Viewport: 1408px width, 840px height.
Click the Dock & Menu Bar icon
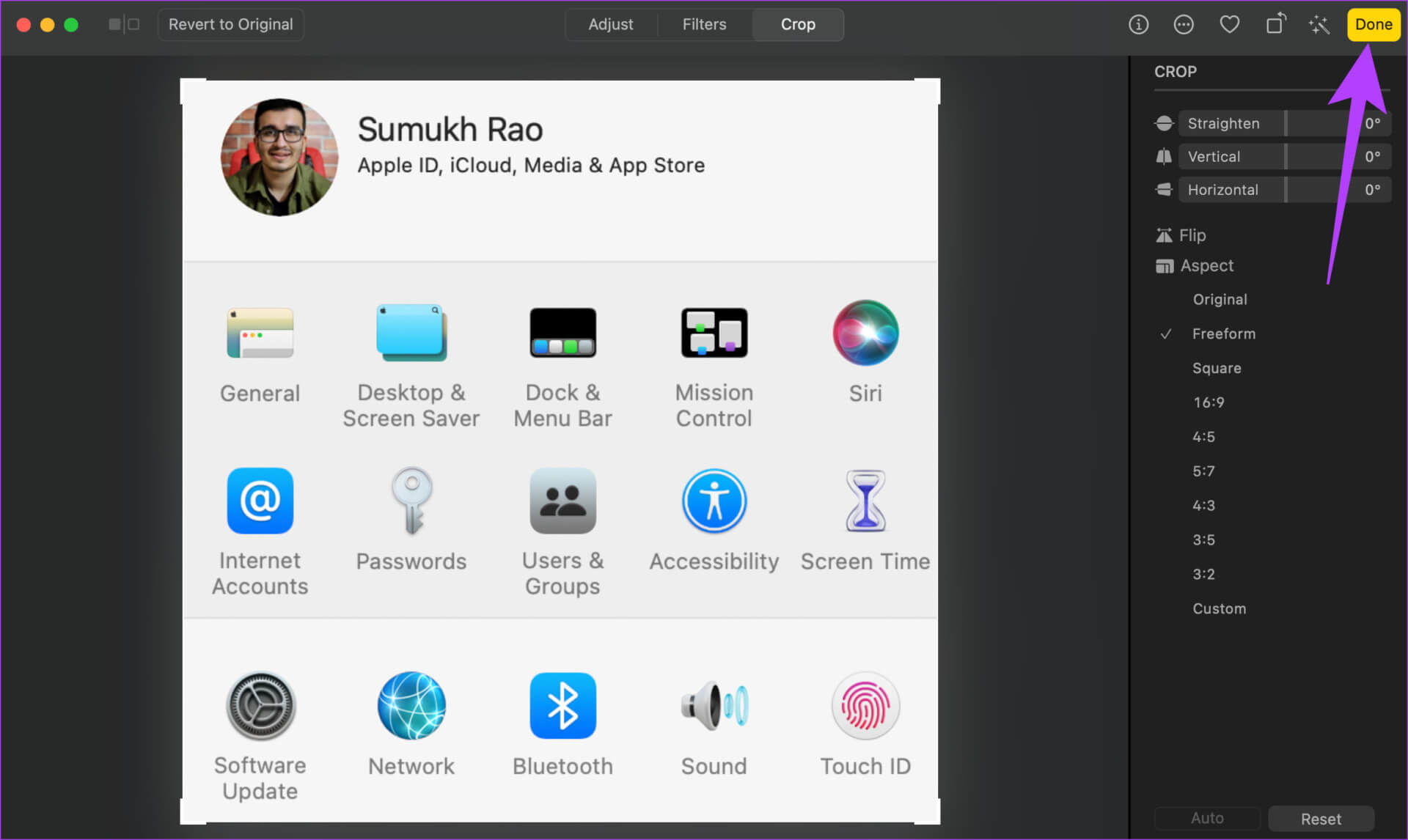pyautogui.click(x=562, y=333)
